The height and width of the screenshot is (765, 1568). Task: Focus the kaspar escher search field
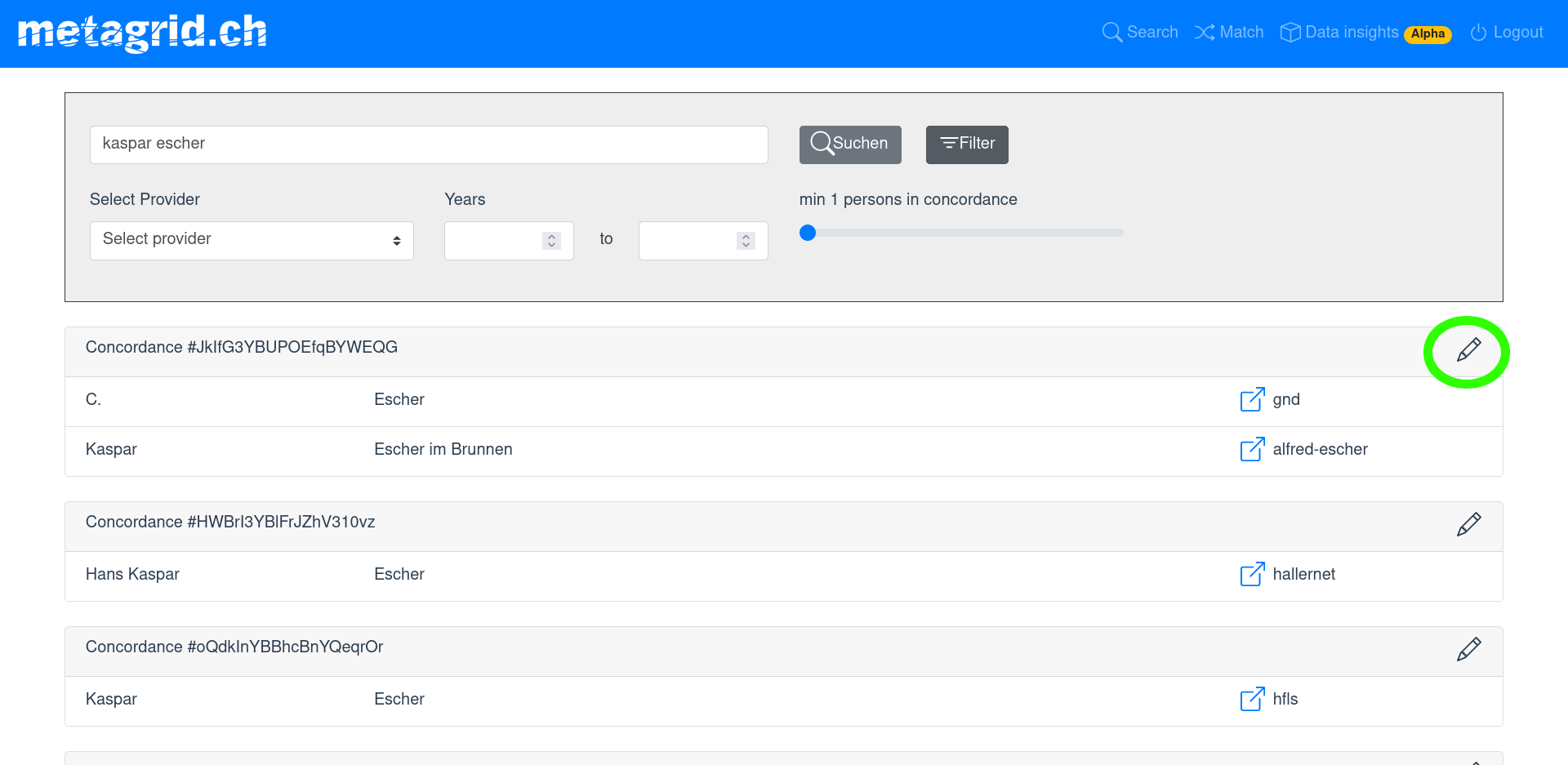coord(429,145)
